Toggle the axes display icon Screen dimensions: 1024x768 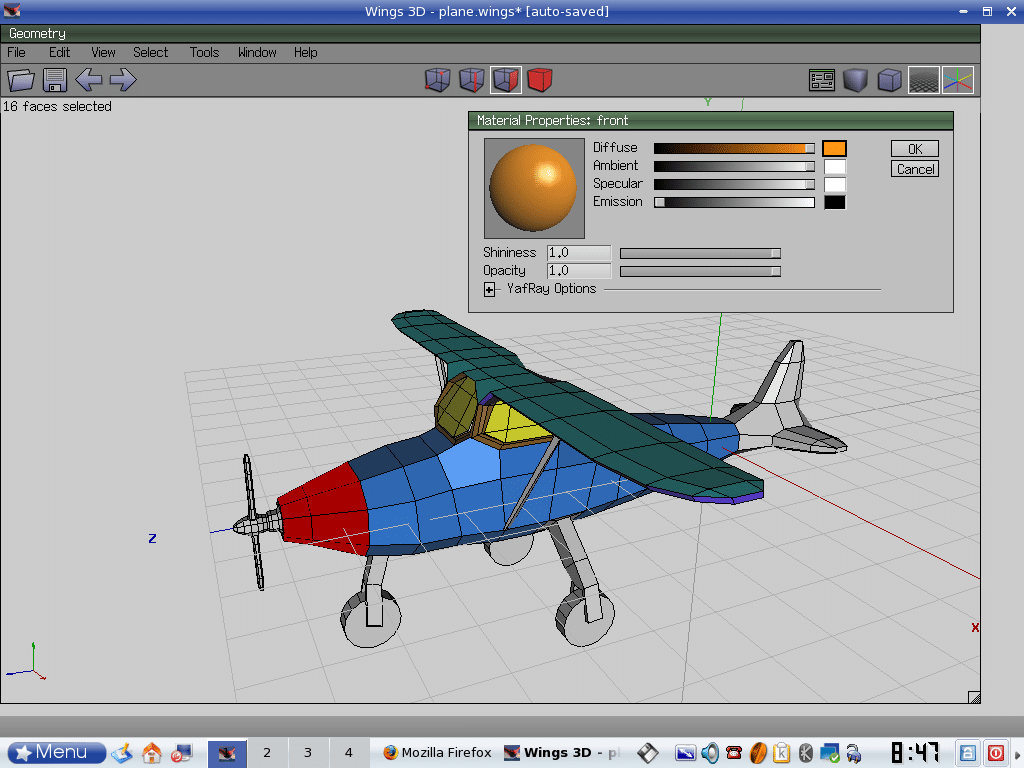957,80
